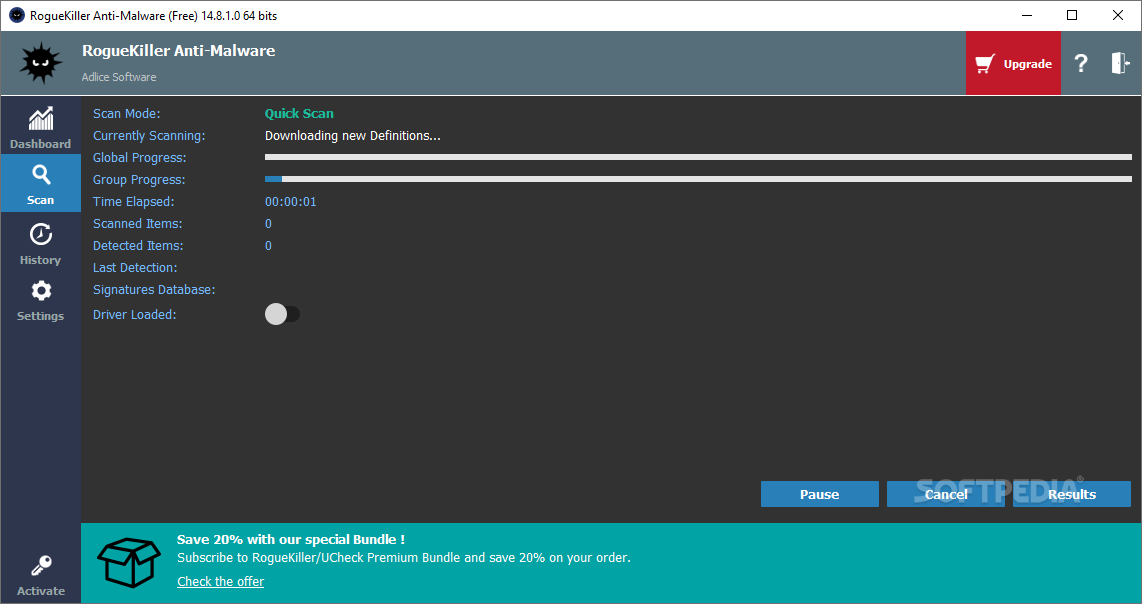Open the scan Results

click(x=1071, y=494)
